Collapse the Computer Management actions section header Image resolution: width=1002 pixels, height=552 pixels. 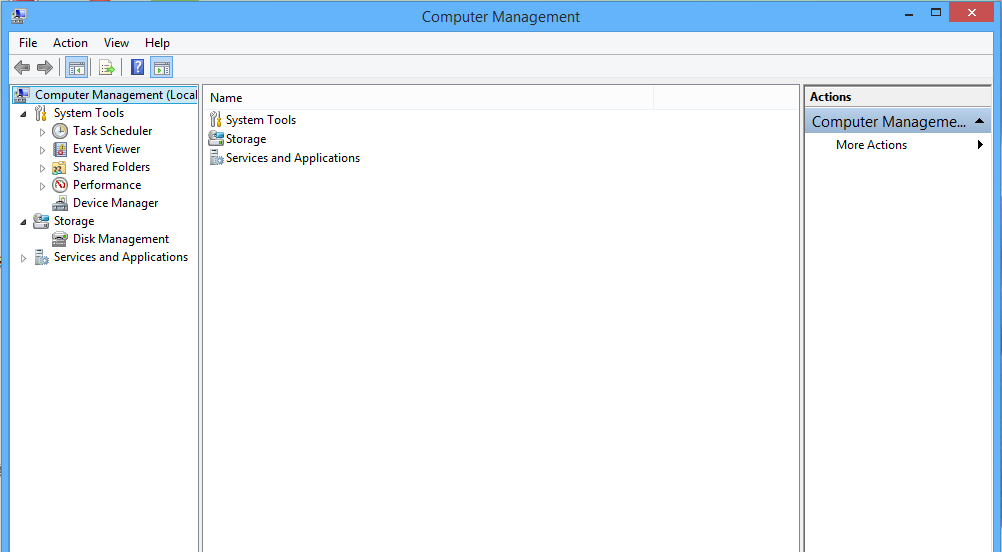tap(981, 122)
